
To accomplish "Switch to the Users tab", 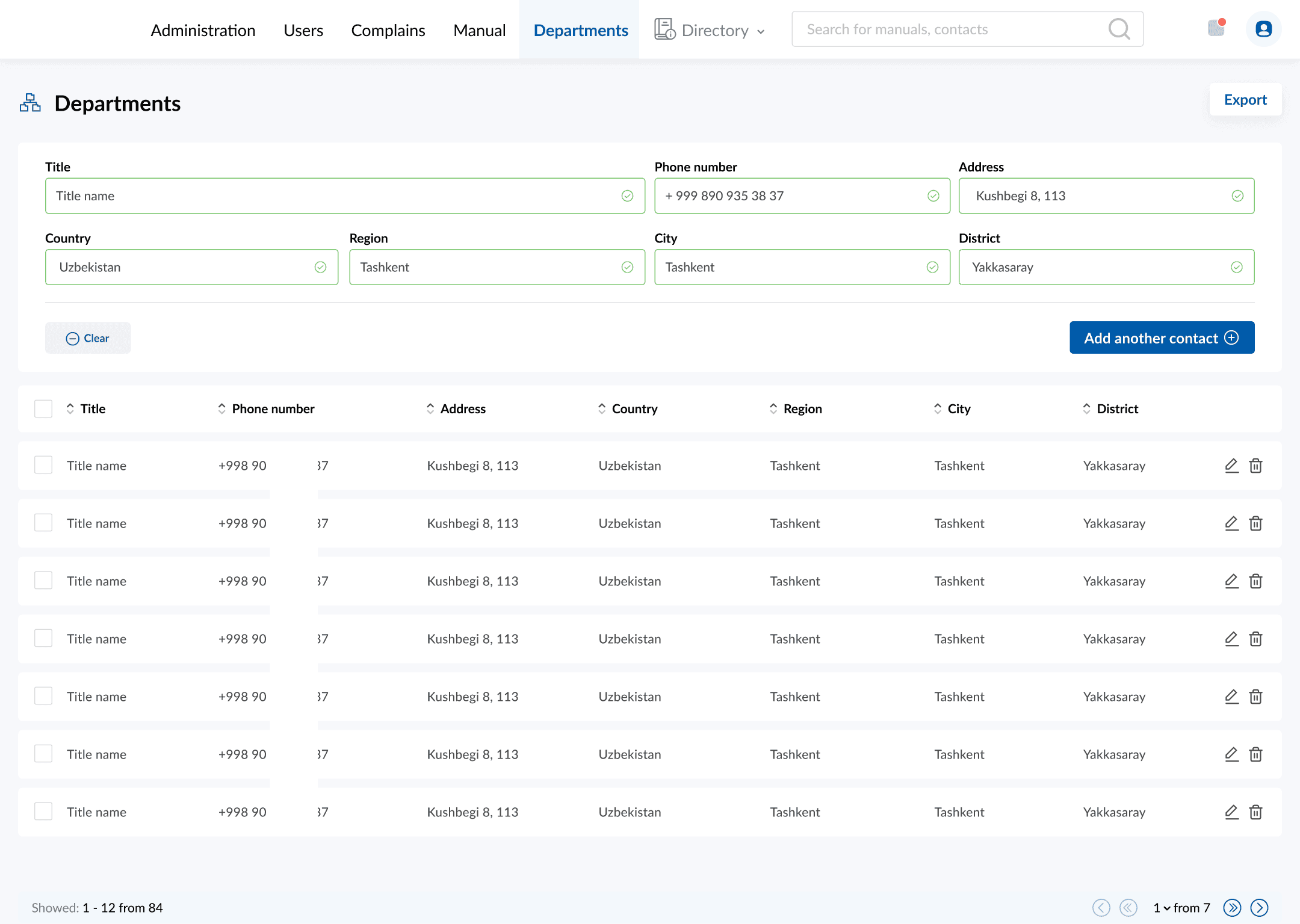I will coord(303,30).
